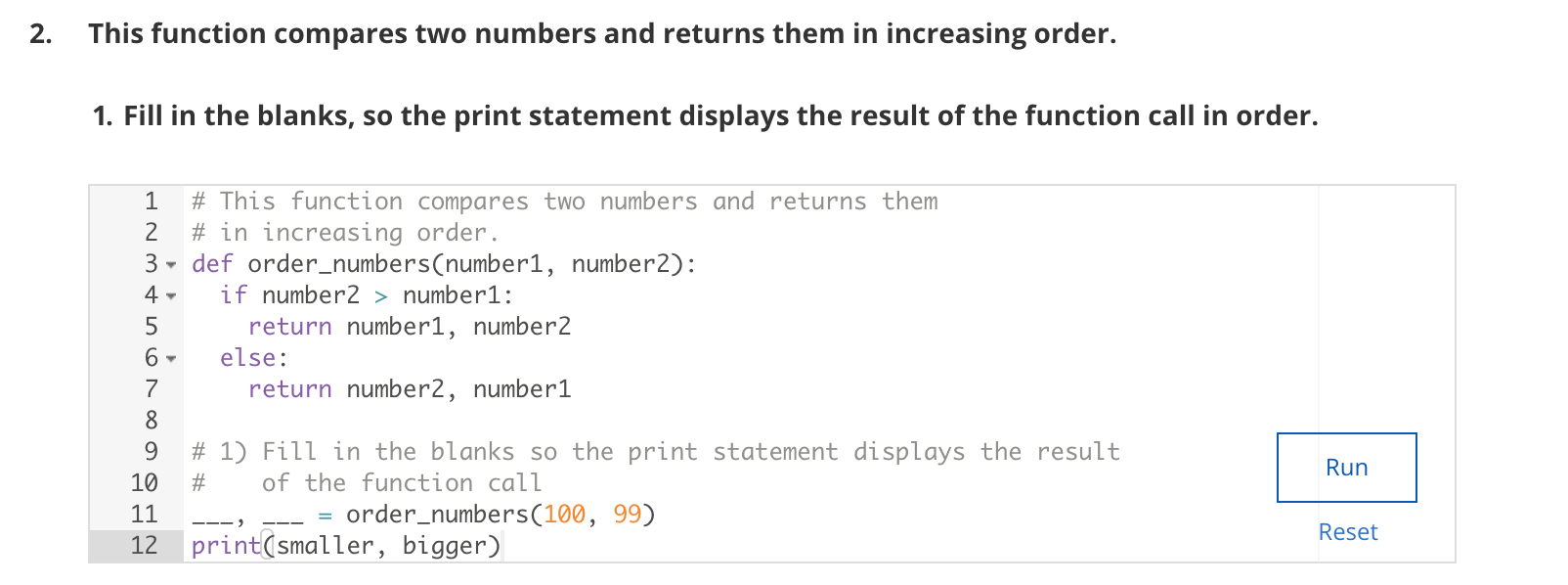Click the return statement on line 7
The height and width of the screenshot is (585, 1568).
[289, 389]
